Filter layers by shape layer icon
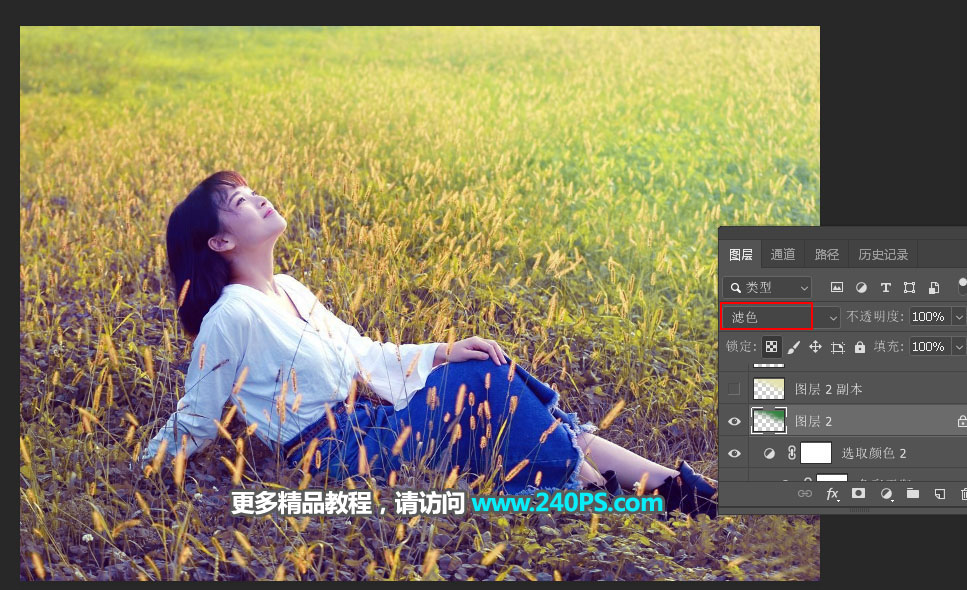Image resolution: width=967 pixels, height=590 pixels. [910, 287]
